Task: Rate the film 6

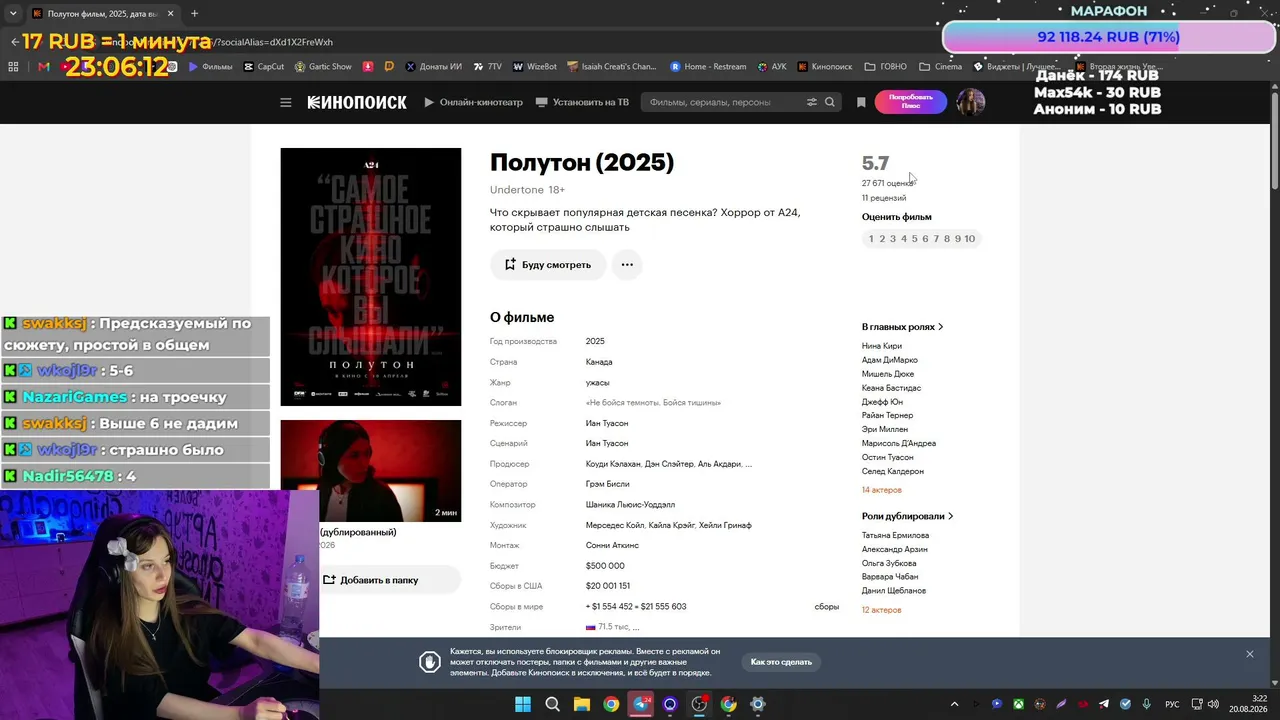Action: tap(925, 239)
